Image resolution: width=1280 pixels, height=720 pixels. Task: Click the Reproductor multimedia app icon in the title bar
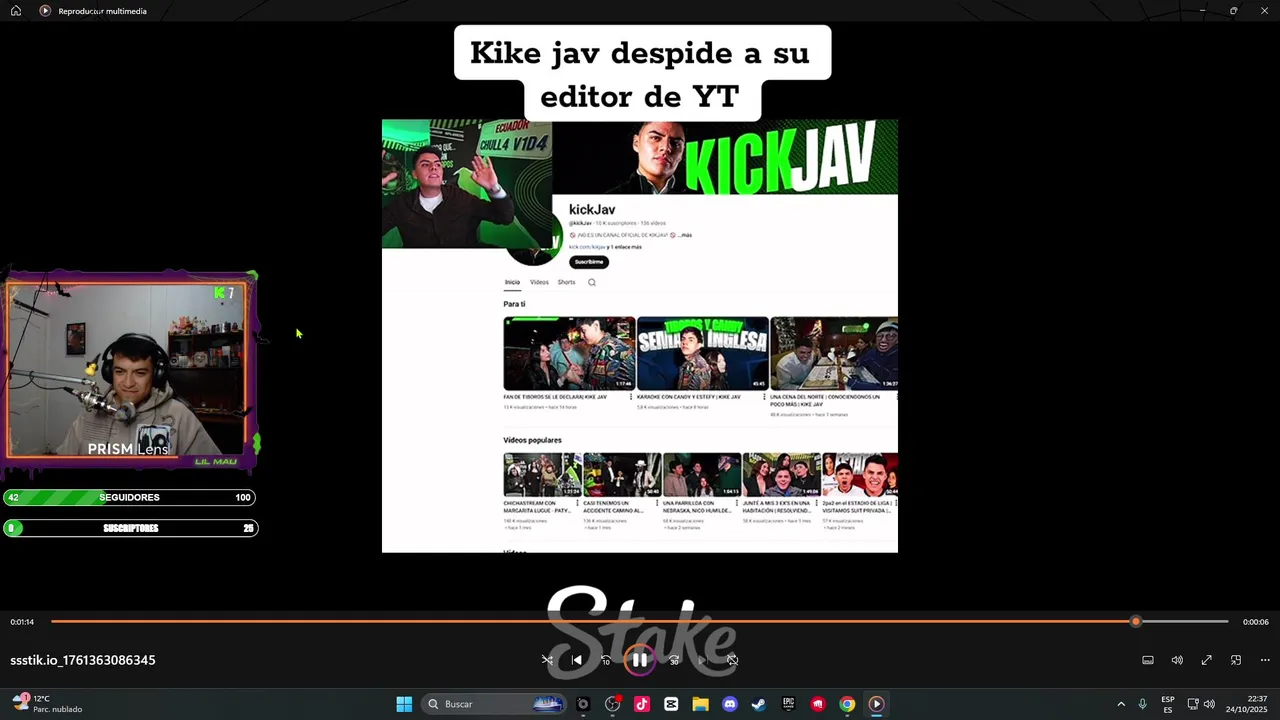tap(45, 11)
